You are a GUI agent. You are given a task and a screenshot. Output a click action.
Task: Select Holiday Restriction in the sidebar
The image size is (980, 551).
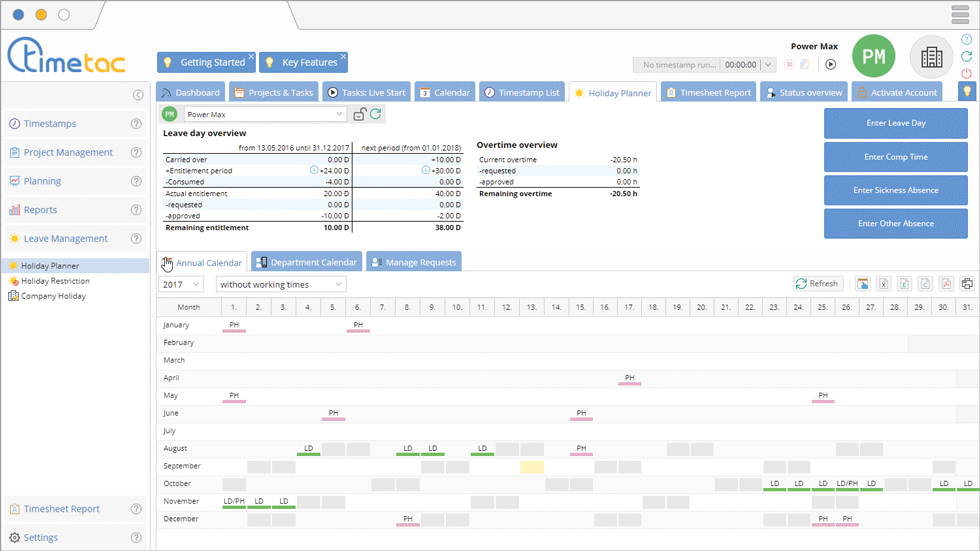55,281
